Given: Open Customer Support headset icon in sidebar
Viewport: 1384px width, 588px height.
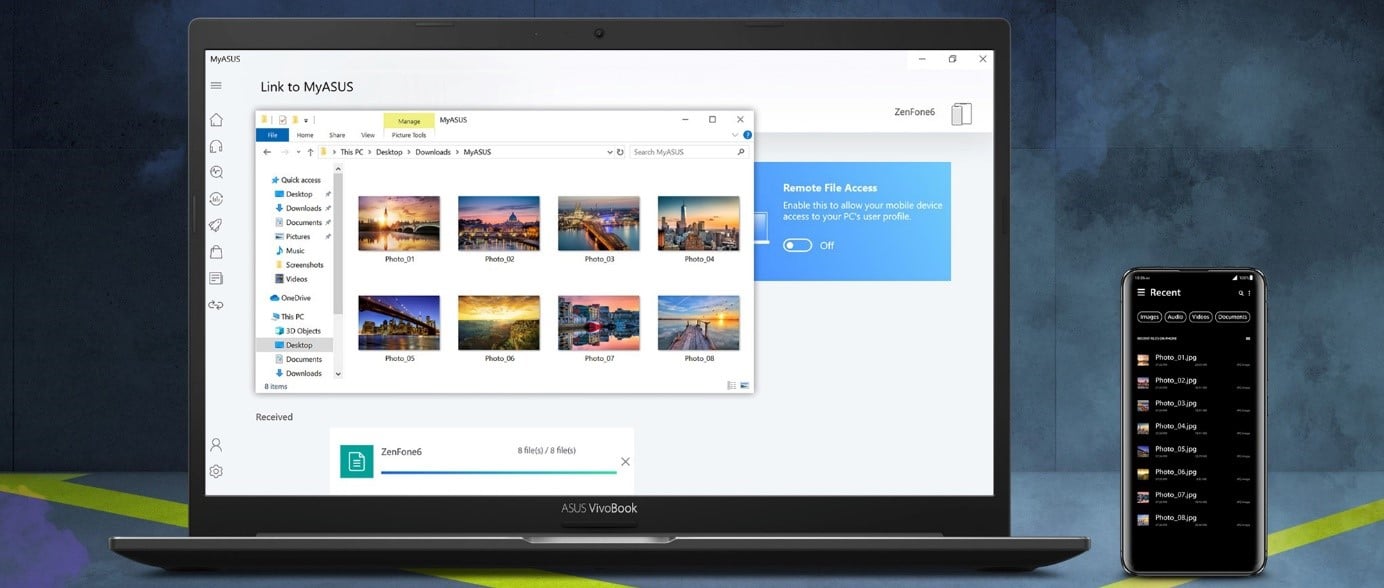Looking at the screenshot, I should point(216,146).
